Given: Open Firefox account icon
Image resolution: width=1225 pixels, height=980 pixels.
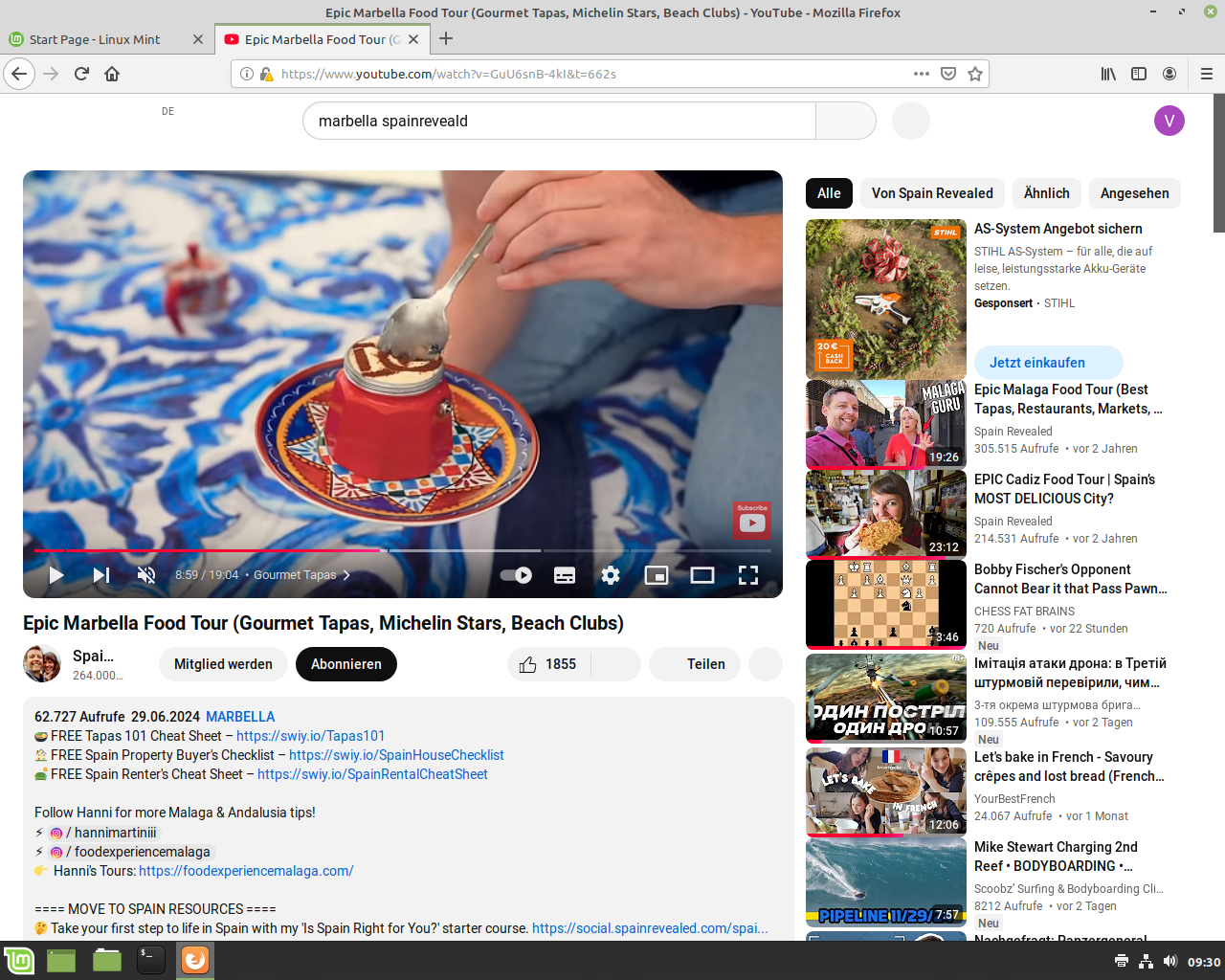Looking at the screenshot, I should point(1169,74).
